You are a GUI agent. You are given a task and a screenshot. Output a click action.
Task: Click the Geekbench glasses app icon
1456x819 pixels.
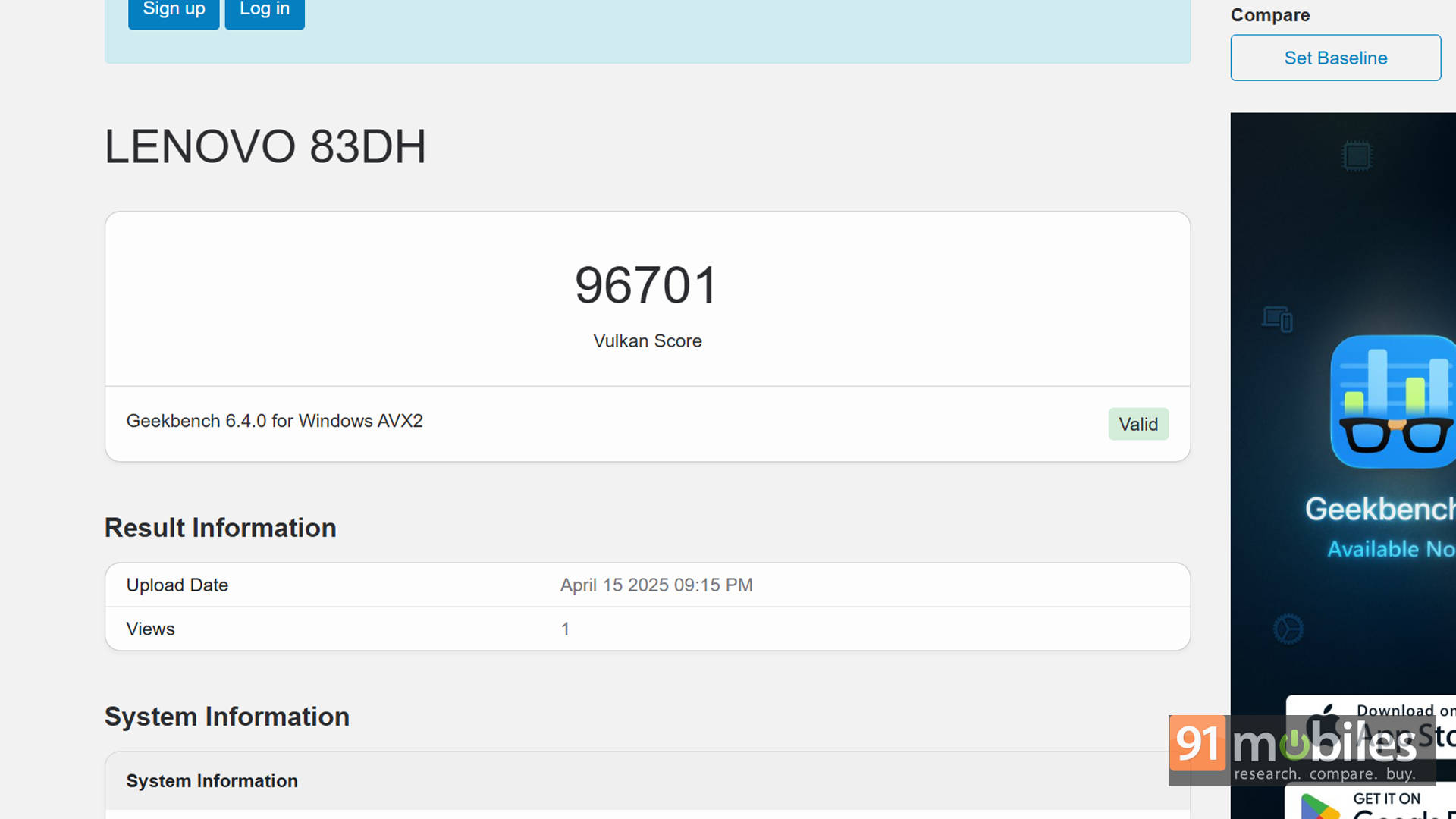(x=1393, y=401)
